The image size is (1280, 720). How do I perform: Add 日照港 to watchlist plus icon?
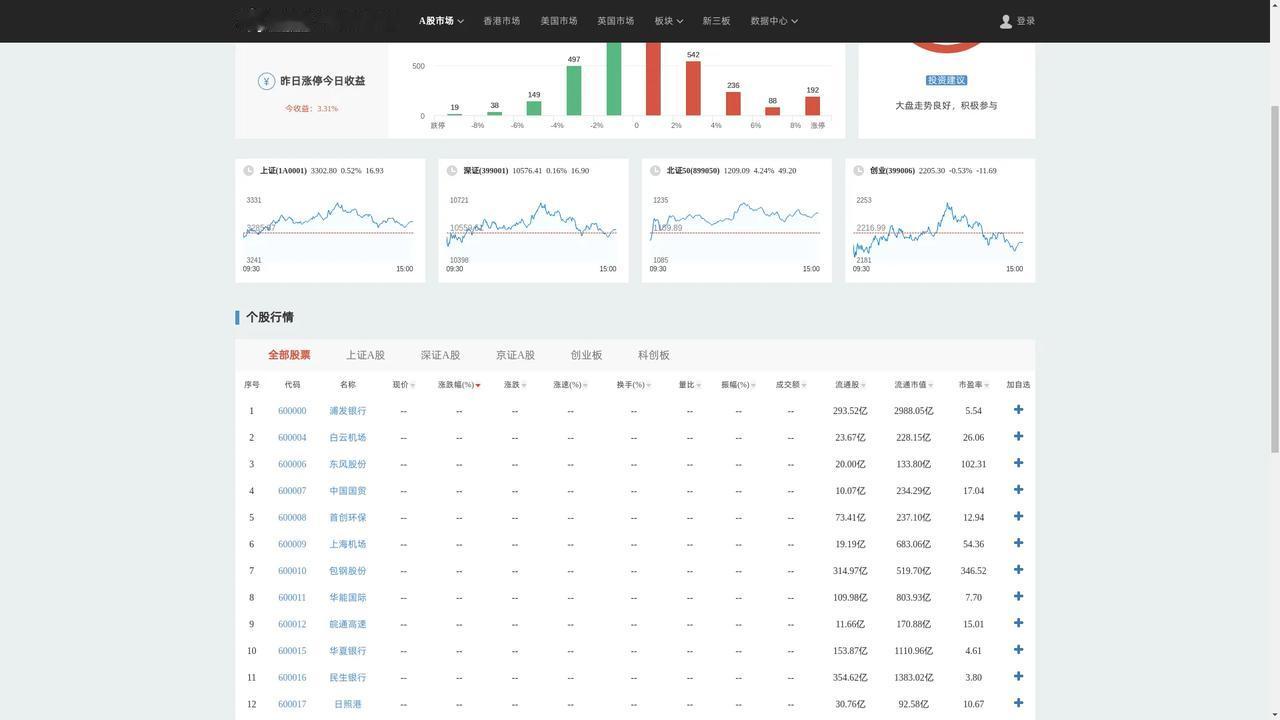tap(1018, 703)
